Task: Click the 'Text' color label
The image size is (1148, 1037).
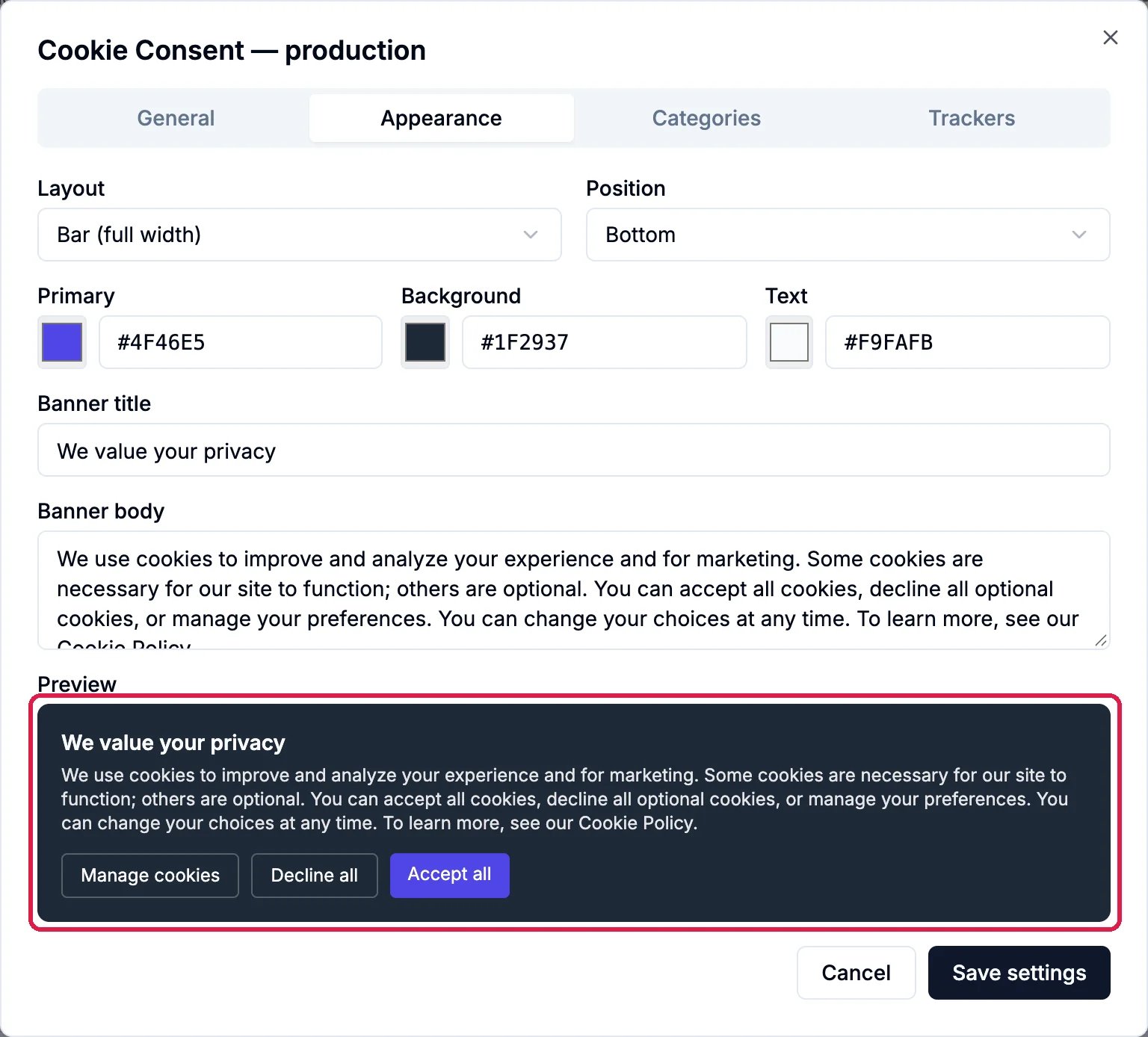Action: tap(786, 296)
